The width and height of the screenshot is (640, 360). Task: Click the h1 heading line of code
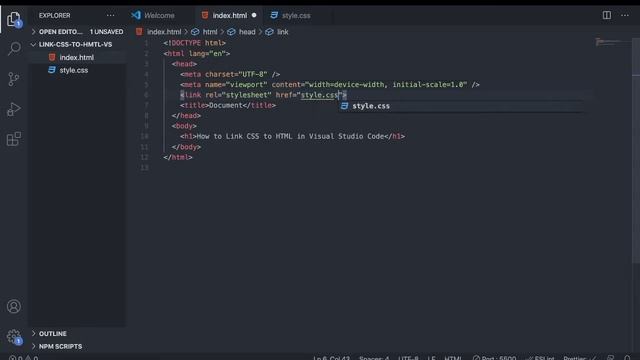(293, 136)
